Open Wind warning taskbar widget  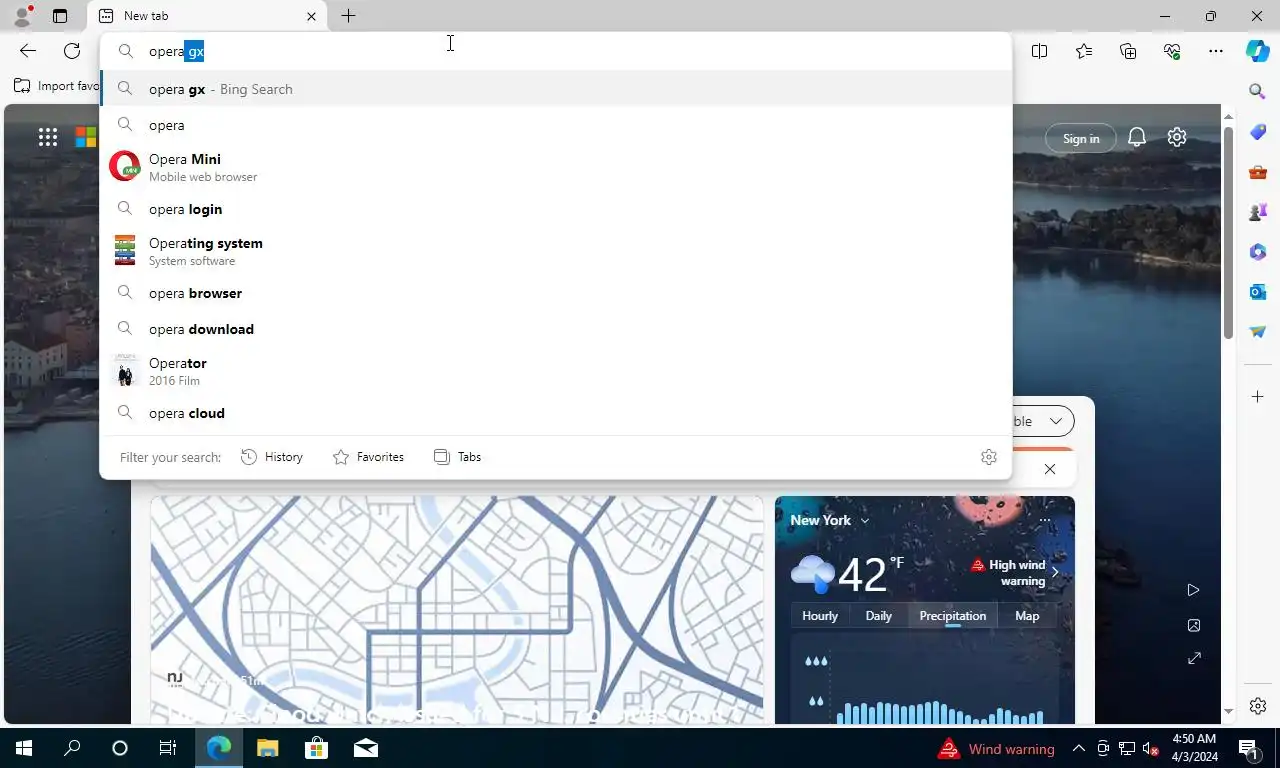point(996,749)
